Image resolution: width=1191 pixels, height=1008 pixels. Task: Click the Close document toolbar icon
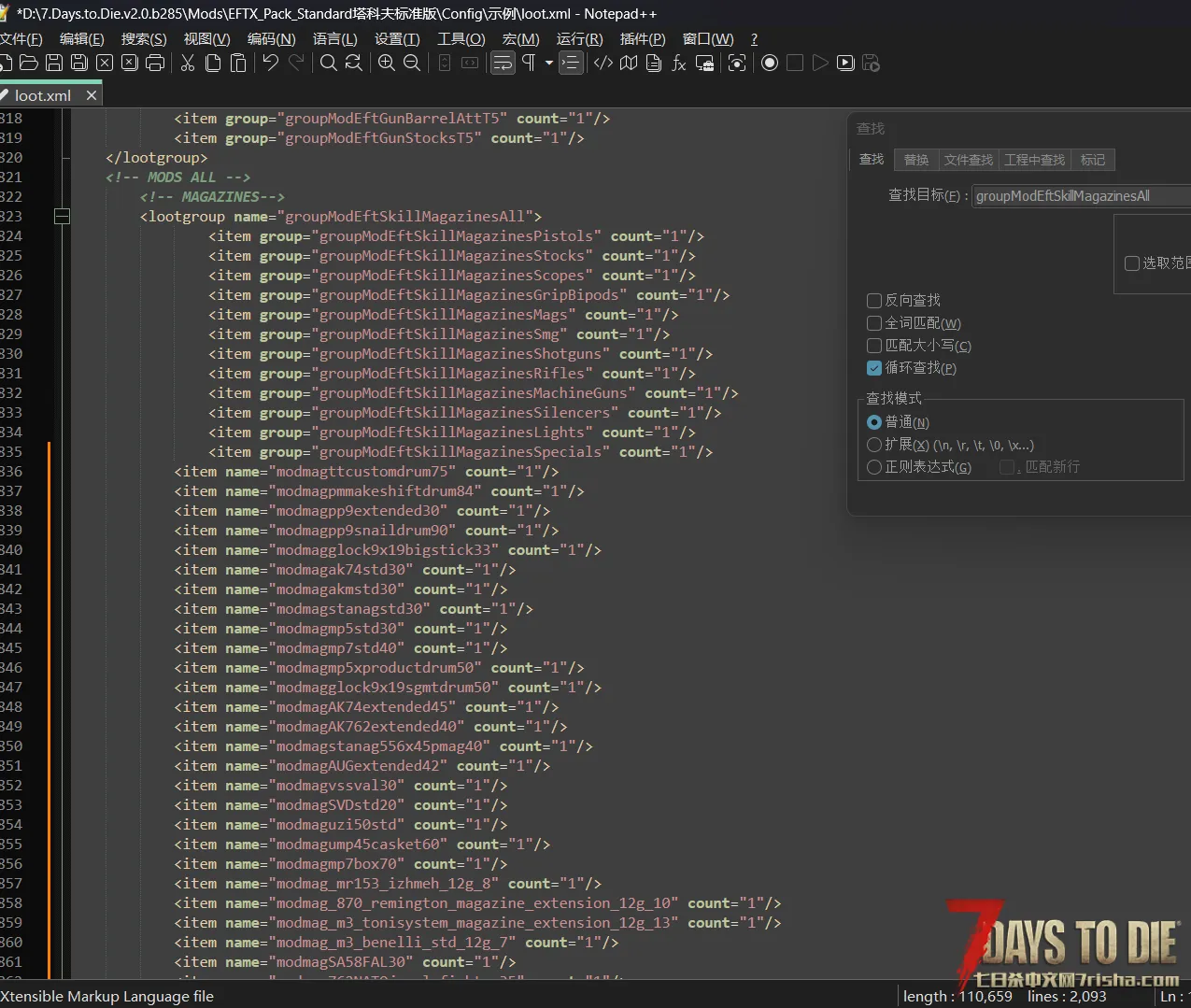click(105, 63)
